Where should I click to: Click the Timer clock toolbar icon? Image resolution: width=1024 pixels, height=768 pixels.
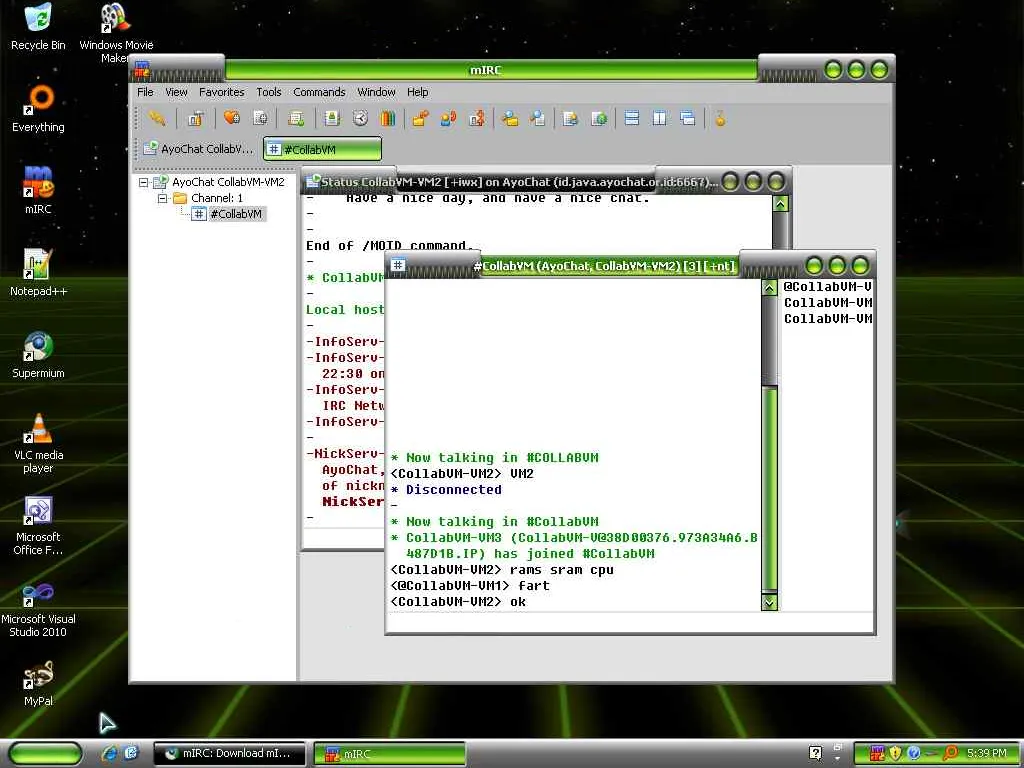click(360, 118)
